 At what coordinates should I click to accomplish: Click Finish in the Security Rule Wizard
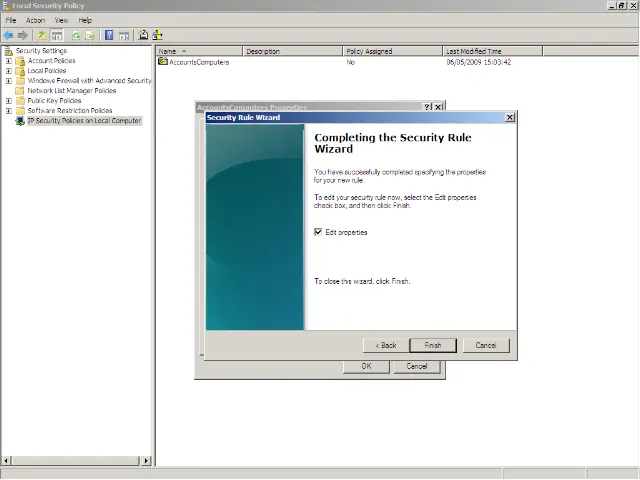coord(432,345)
